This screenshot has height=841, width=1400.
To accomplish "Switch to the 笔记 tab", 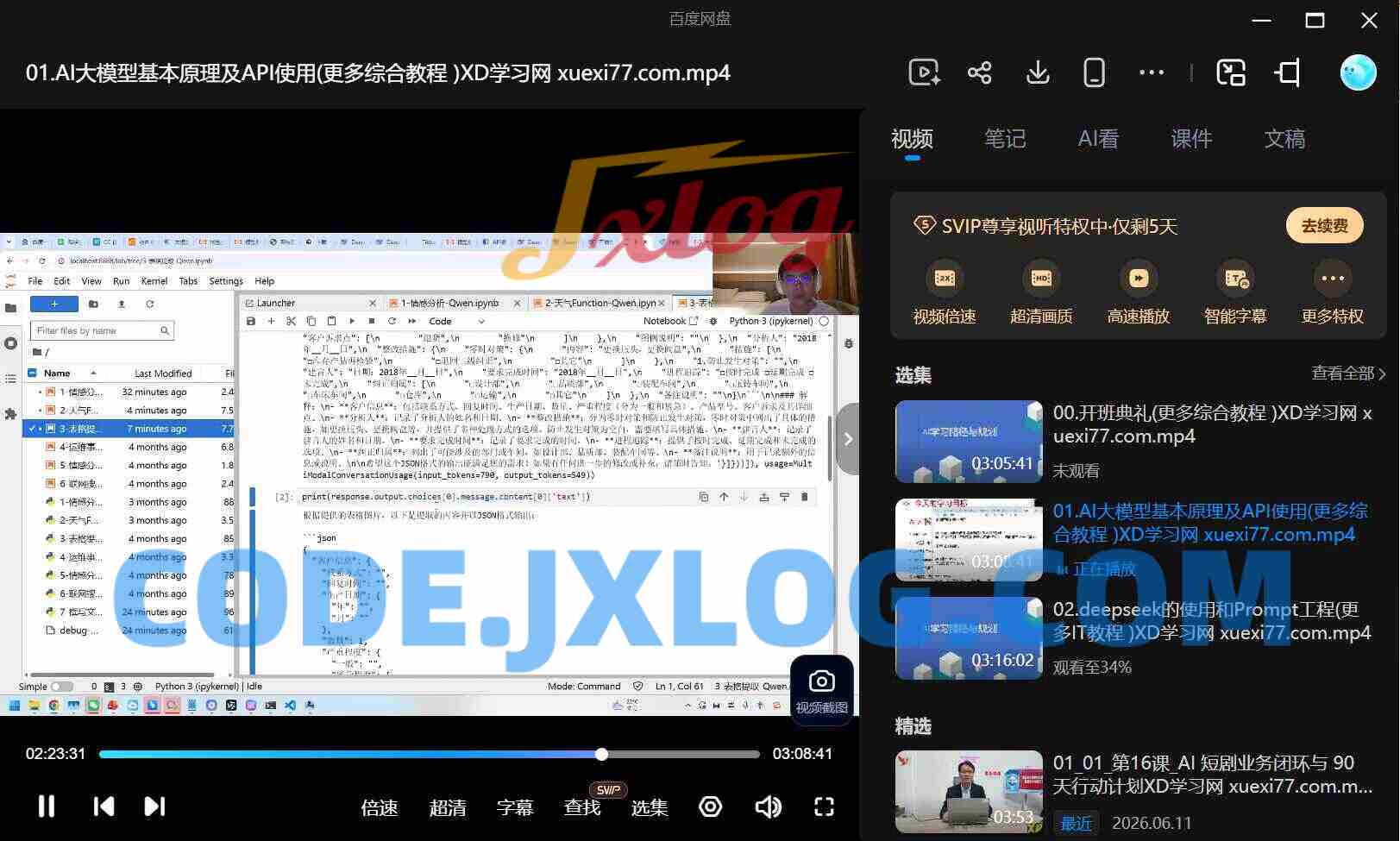I will click(1005, 139).
